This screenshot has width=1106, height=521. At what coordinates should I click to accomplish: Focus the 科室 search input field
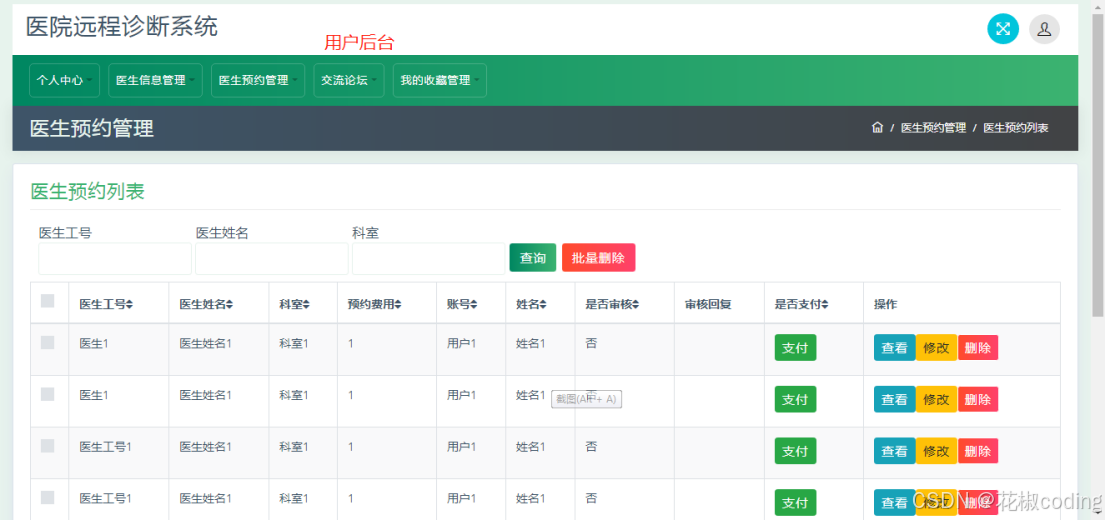point(429,259)
